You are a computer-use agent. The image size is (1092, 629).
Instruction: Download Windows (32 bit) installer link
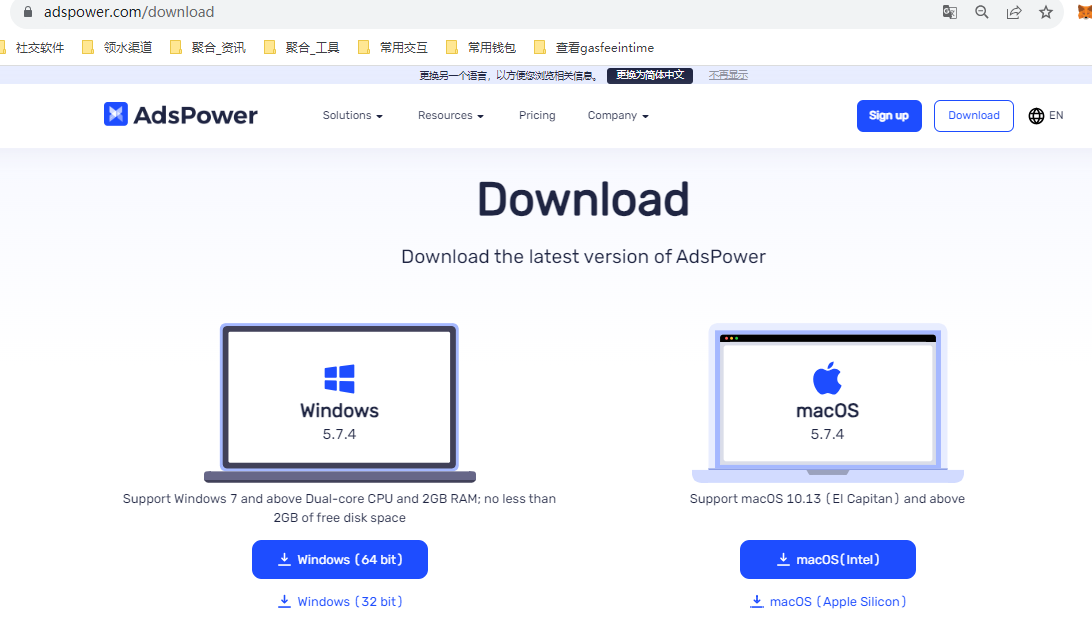pyautogui.click(x=340, y=602)
